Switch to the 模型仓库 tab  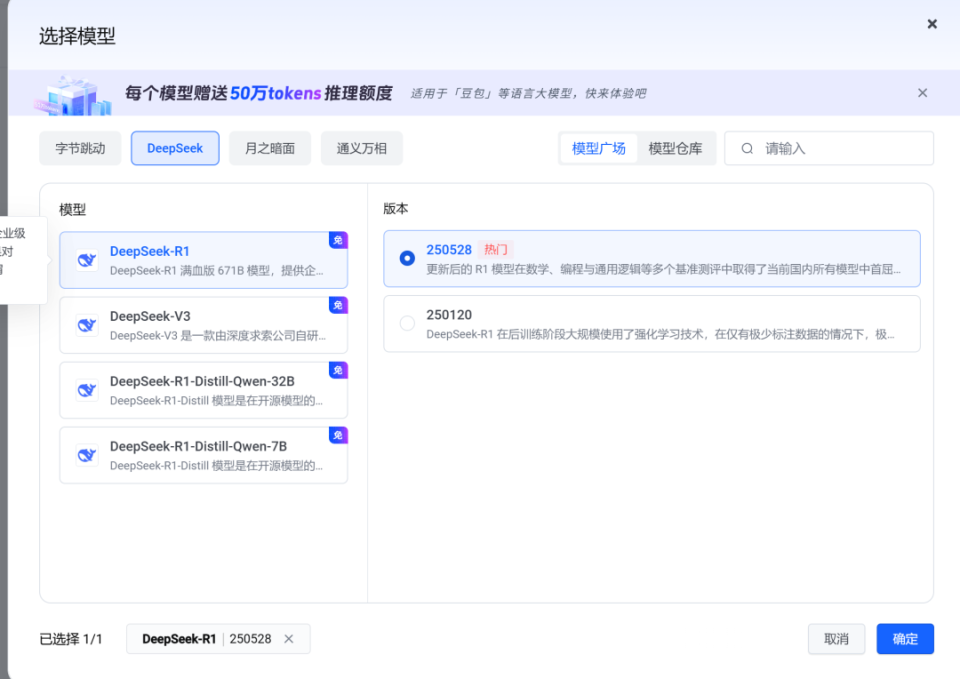pyautogui.click(x=675, y=148)
